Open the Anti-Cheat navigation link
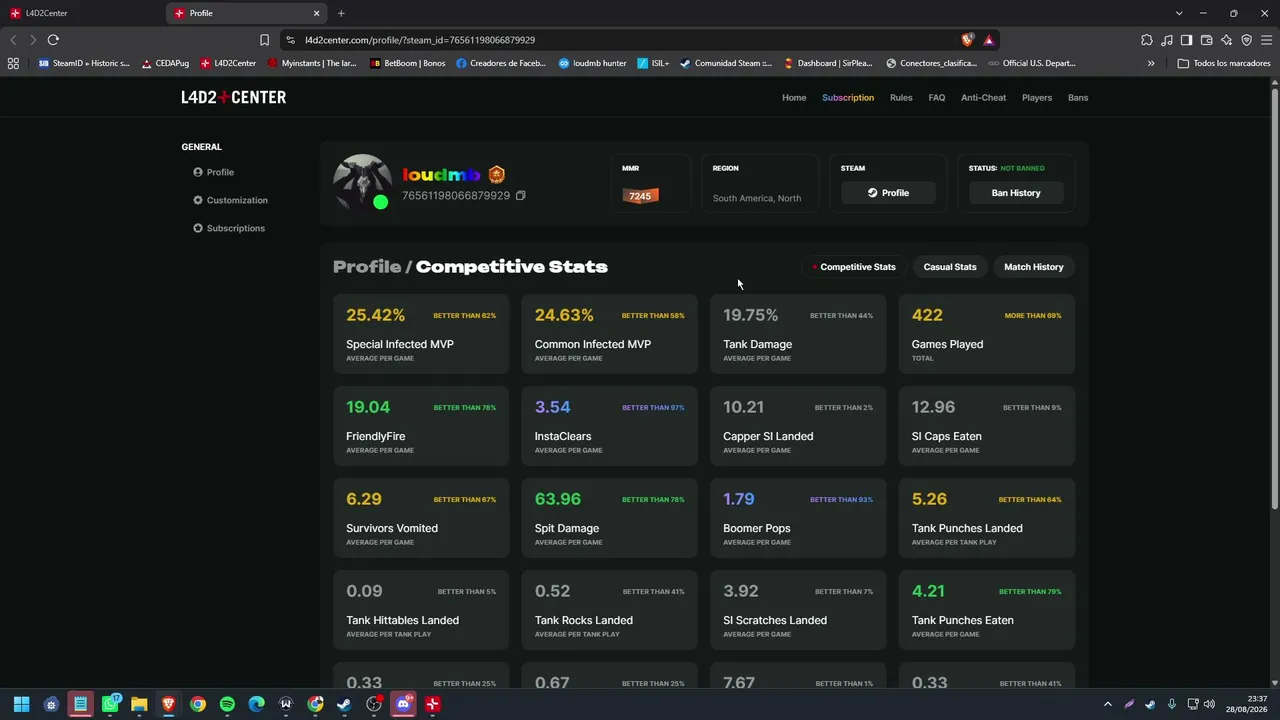 tap(984, 98)
